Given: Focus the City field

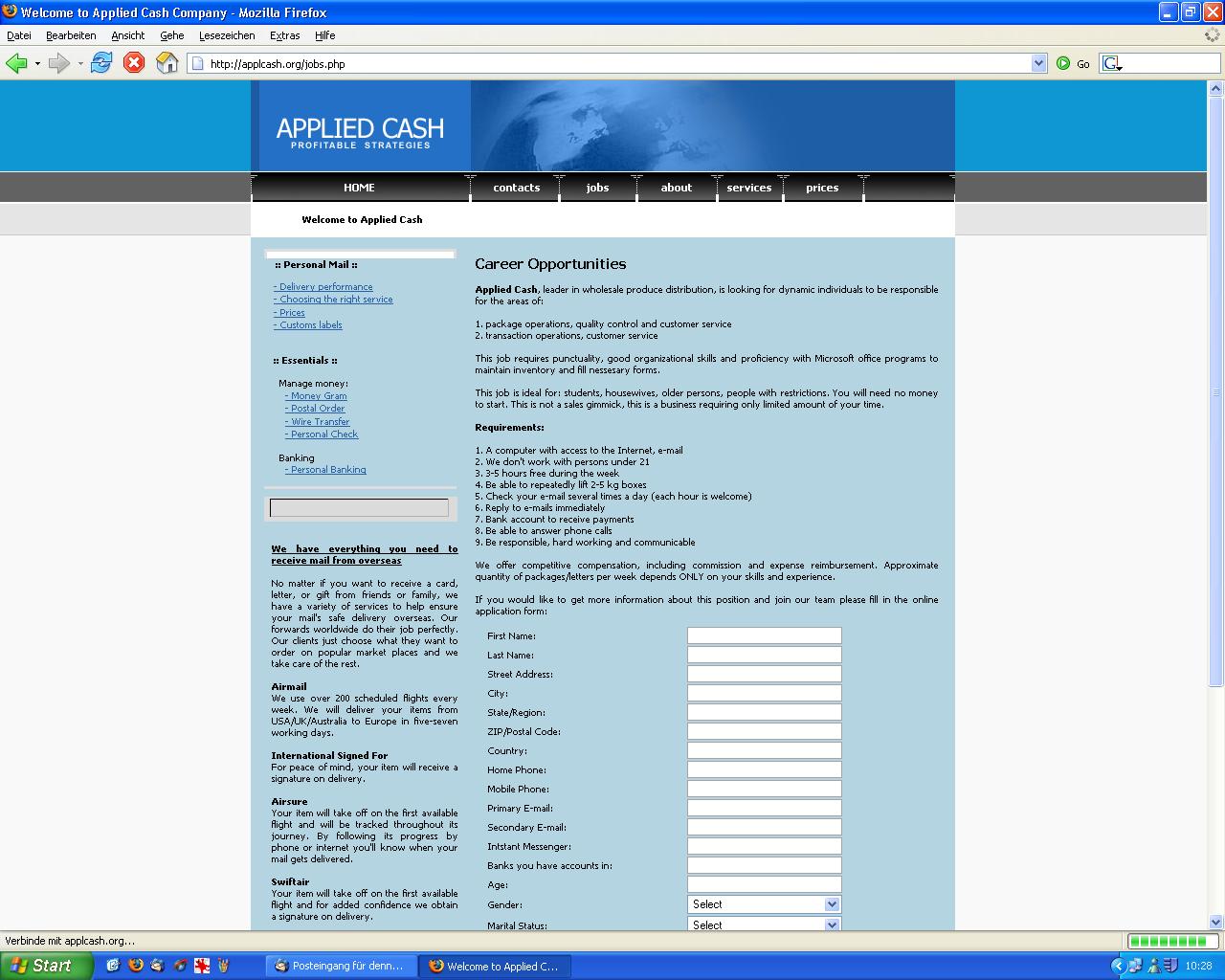Looking at the screenshot, I should click(x=765, y=693).
